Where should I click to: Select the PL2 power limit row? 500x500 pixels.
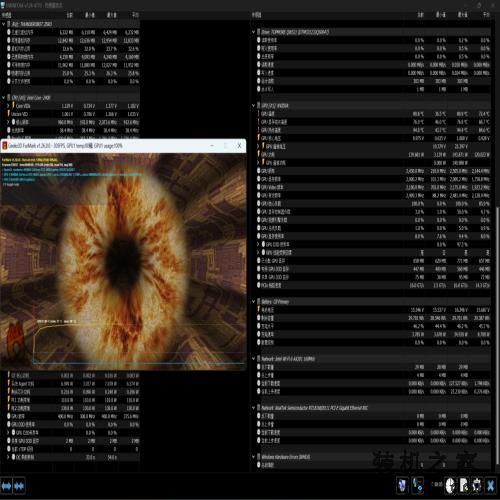coord(73,408)
